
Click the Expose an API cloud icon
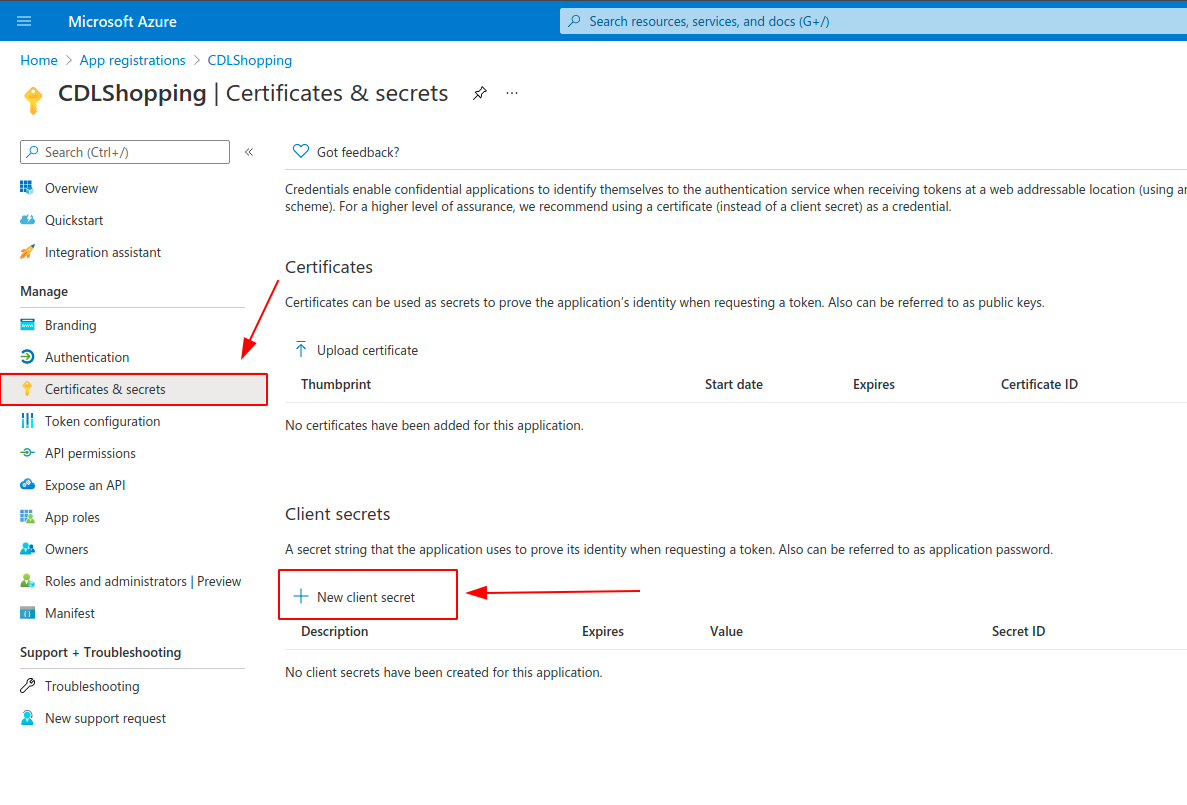tap(27, 485)
